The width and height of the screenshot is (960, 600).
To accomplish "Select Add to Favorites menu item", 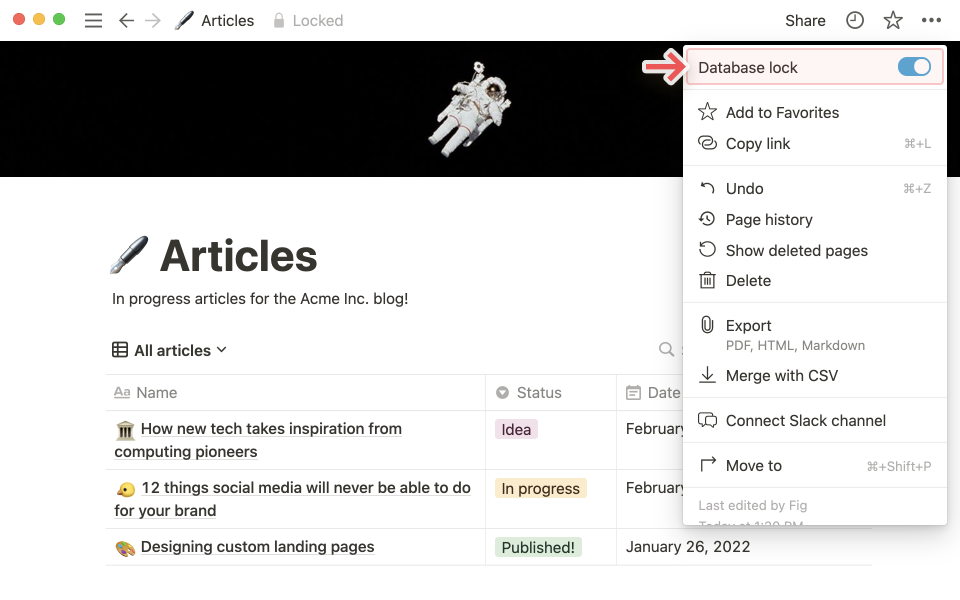I will (x=782, y=113).
